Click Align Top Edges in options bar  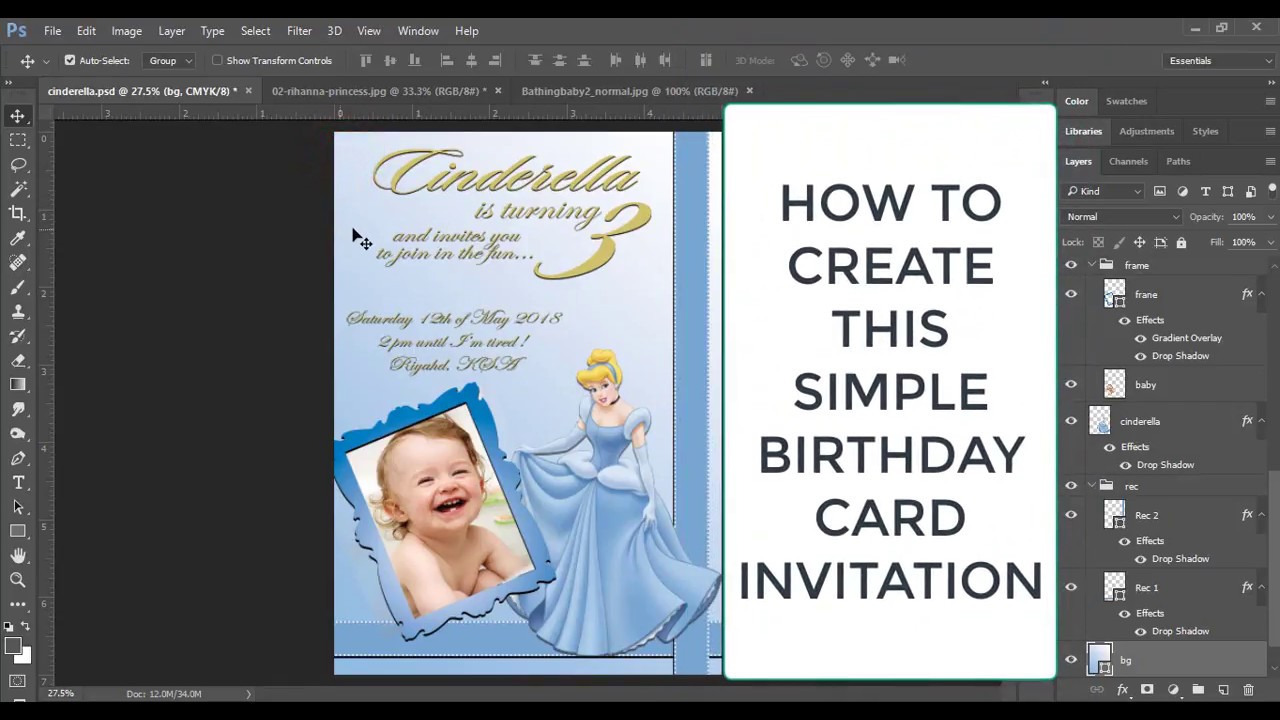point(366,60)
